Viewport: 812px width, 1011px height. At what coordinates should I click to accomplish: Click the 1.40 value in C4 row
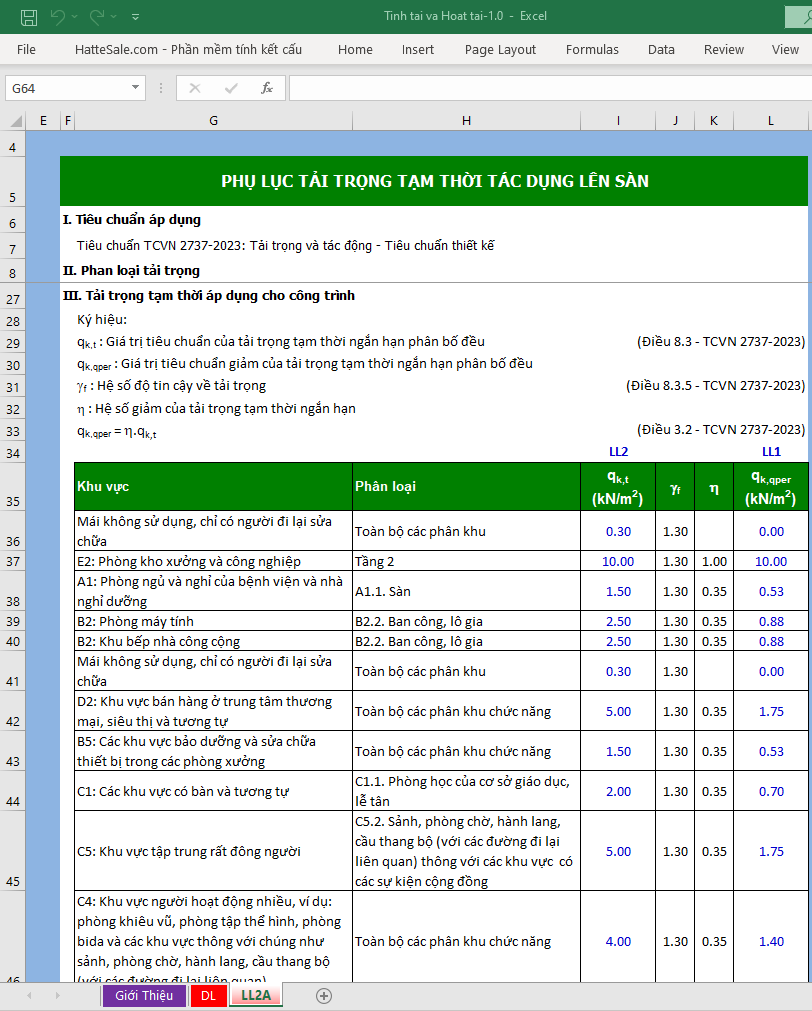[x=771, y=941]
